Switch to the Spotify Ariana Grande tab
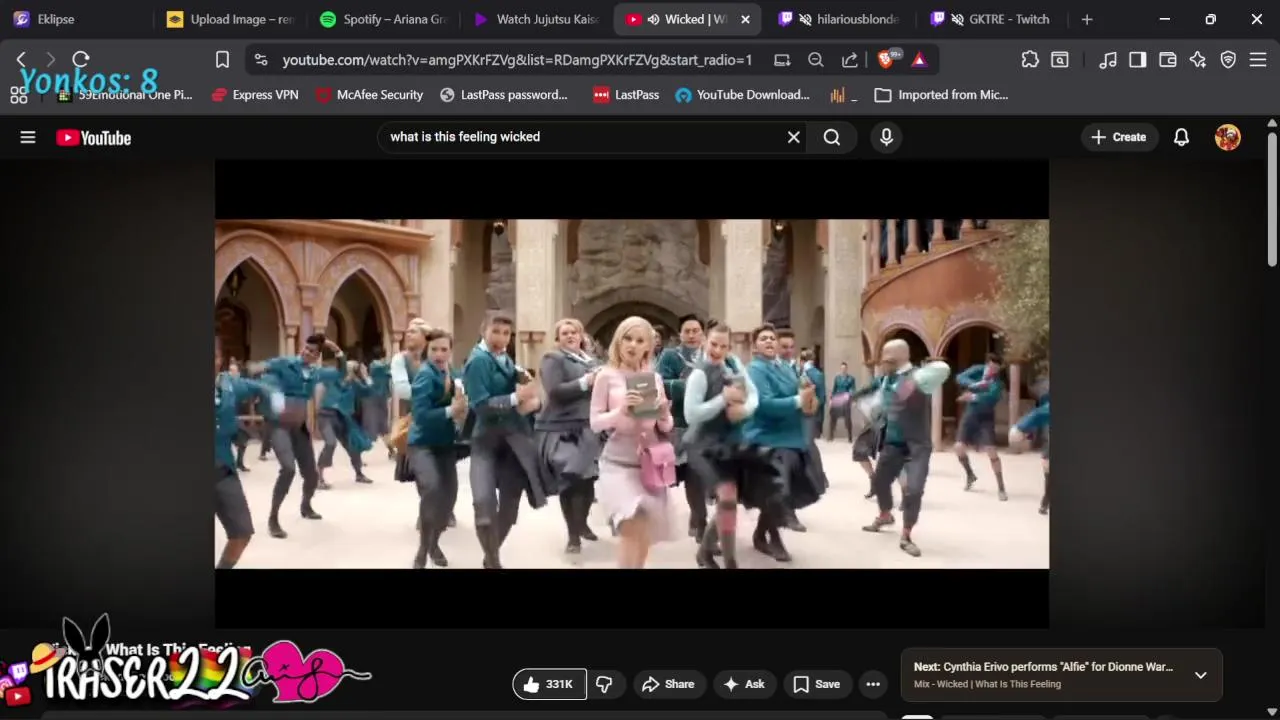 point(383,19)
